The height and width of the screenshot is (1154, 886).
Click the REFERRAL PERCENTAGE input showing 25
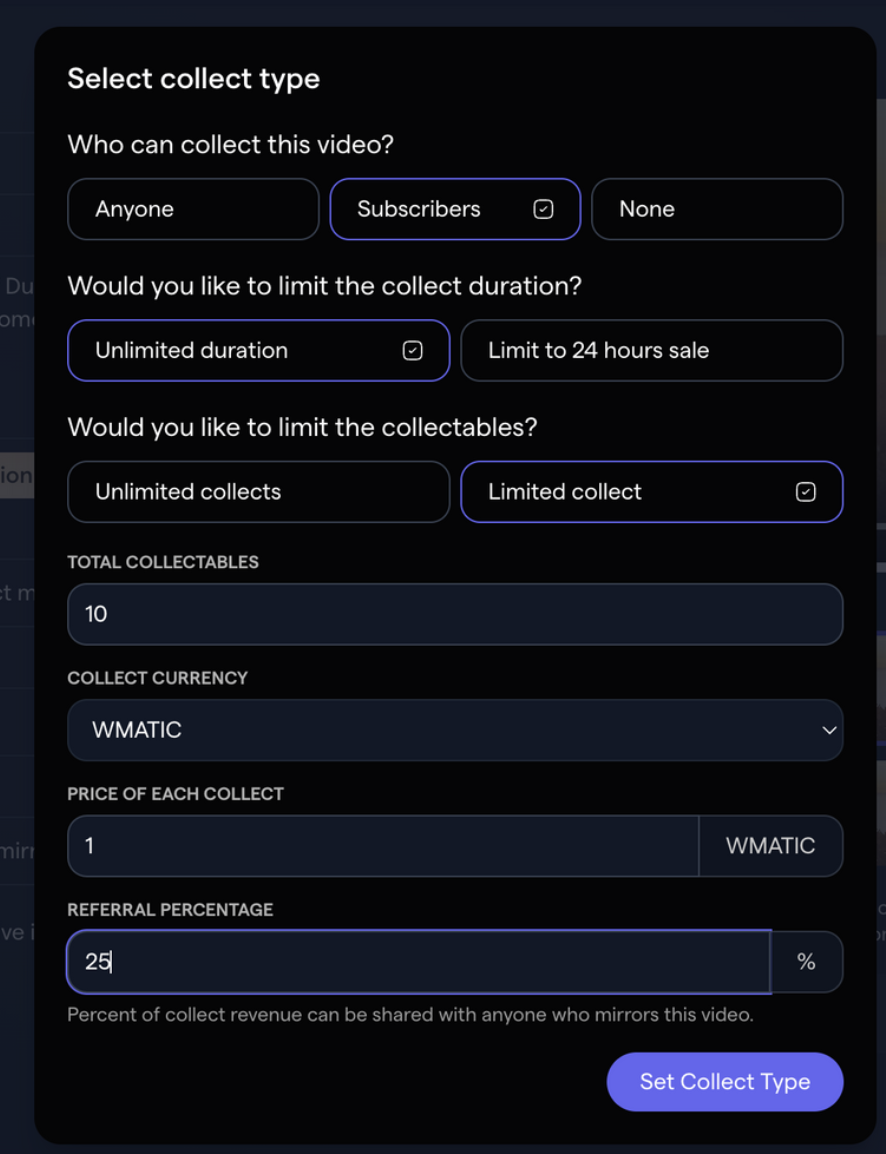coord(420,961)
